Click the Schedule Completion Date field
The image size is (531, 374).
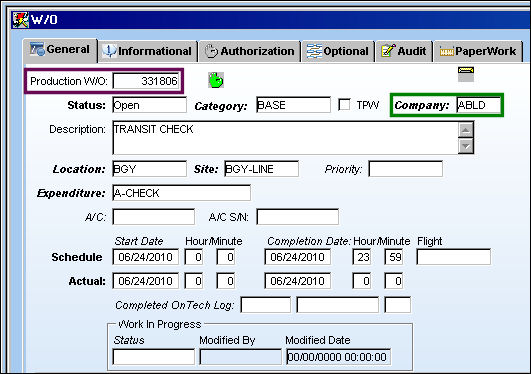pos(298,257)
